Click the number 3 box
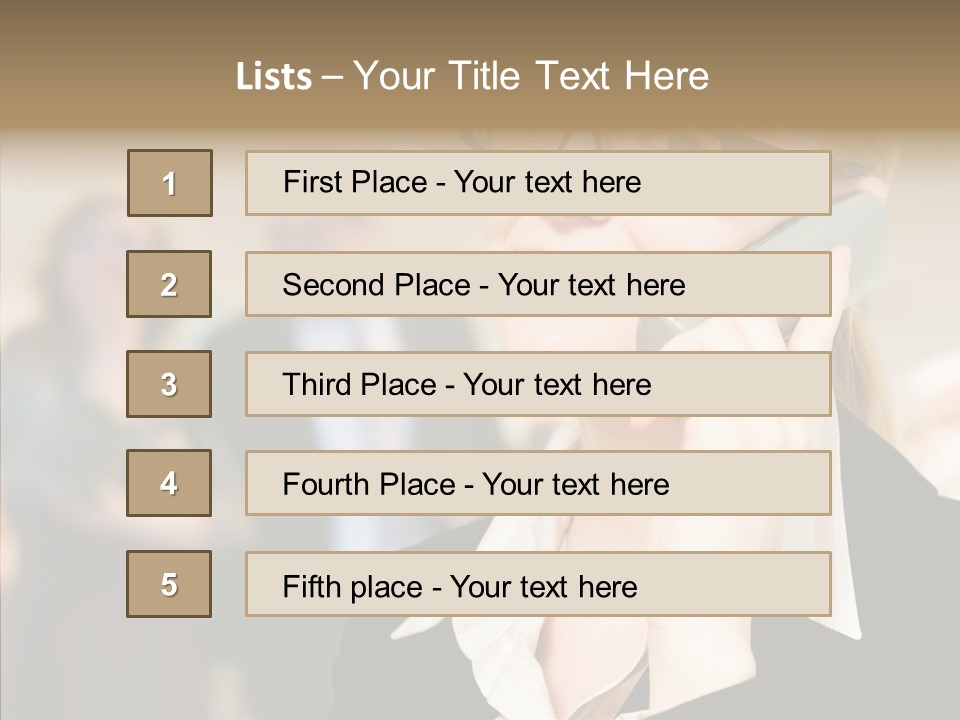This screenshot has height=720, width=960. tap(169, 384)
